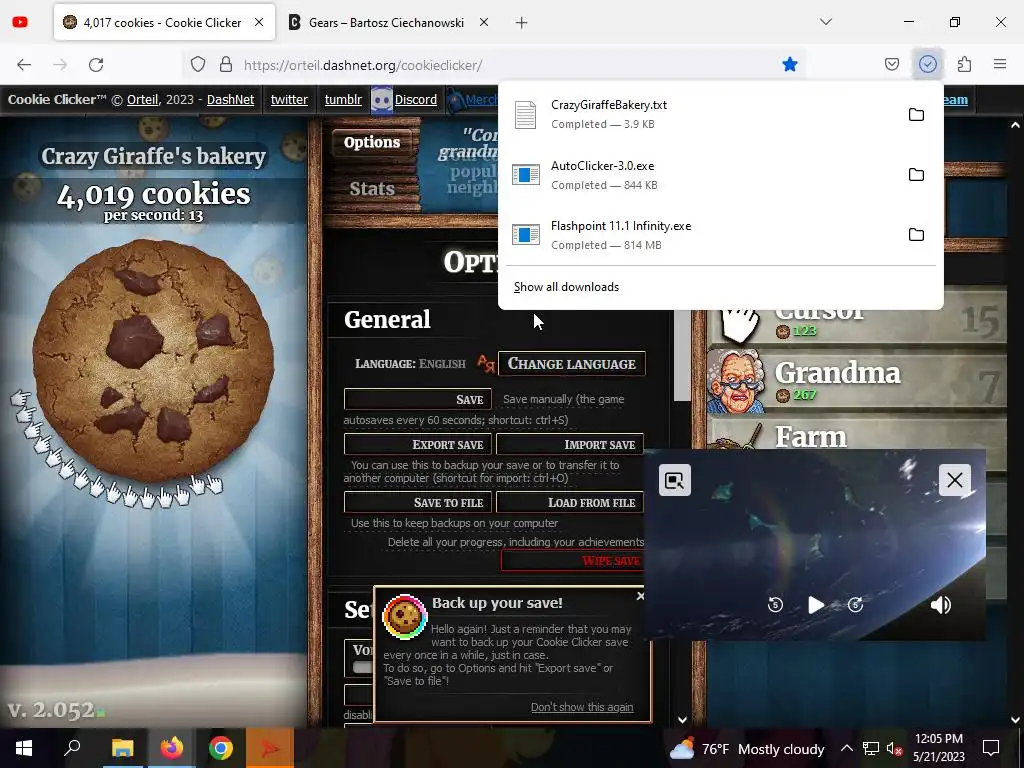The image size is (1024, 768).
Task: Close the Back up your save notification
Action: click(641, 596)
